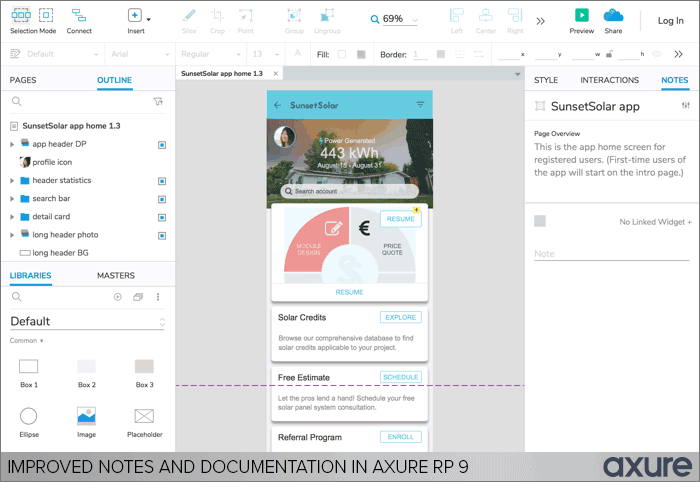Click the Fill white color swatch
This screenshot has width=700, height=482.
[342, 54]
